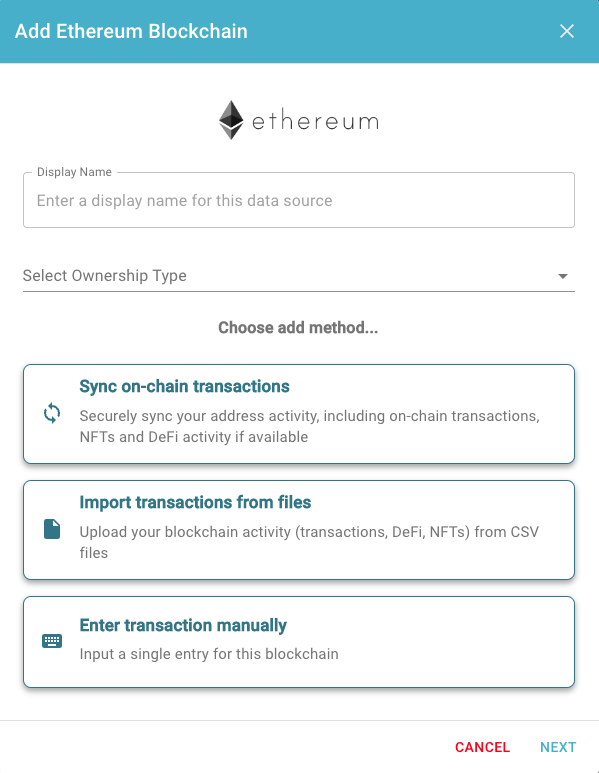Pick the Enter transaction manually heading

pyautogui.click(x=183, y=625)
